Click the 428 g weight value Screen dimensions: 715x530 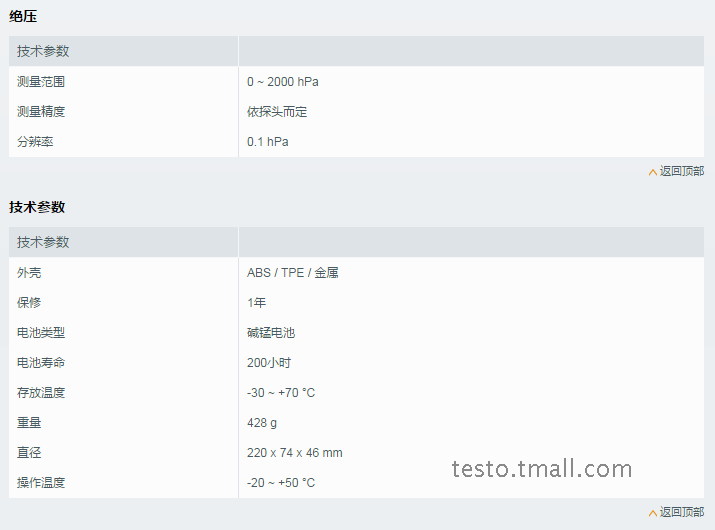pyautogui.click(x=262, y=423)
